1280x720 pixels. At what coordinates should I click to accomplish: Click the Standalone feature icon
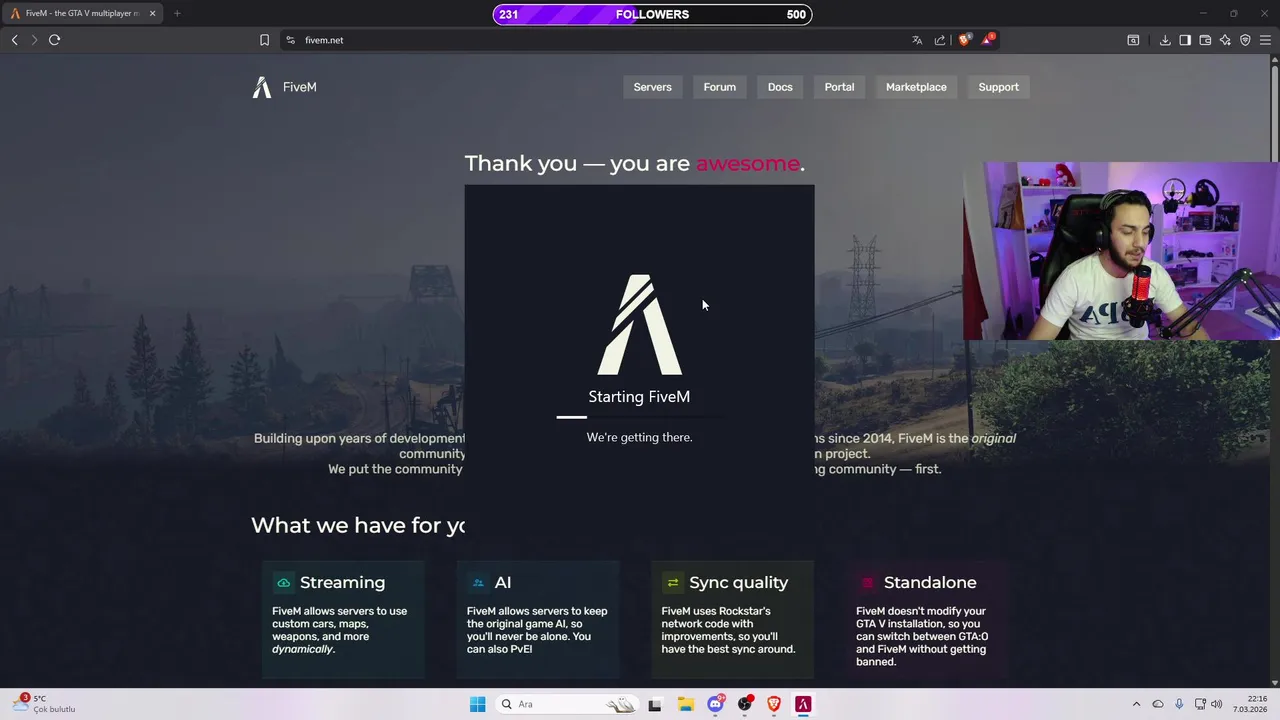click(867, 583)
